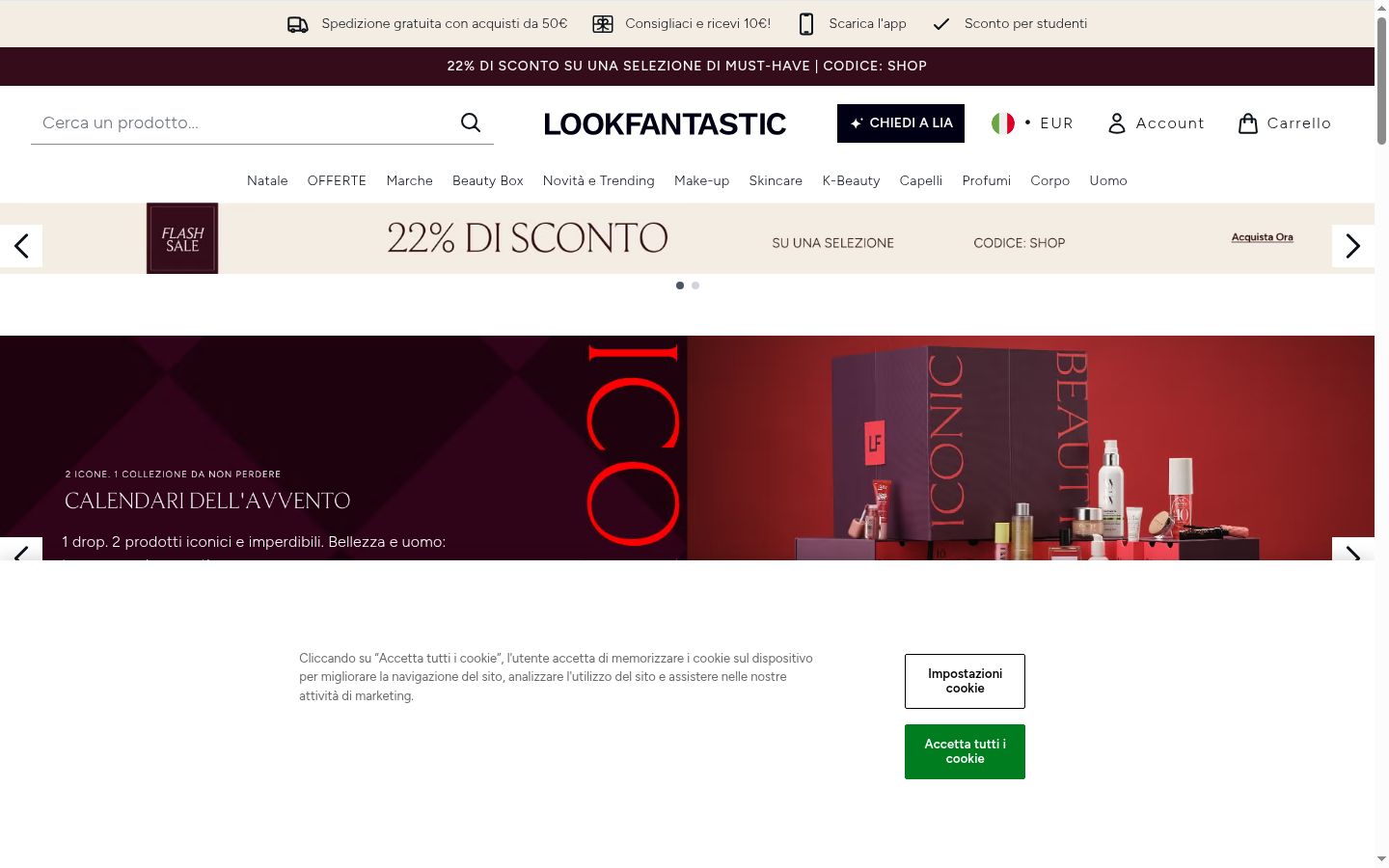Click Accetta tutti i cookie button

point(965,751)
